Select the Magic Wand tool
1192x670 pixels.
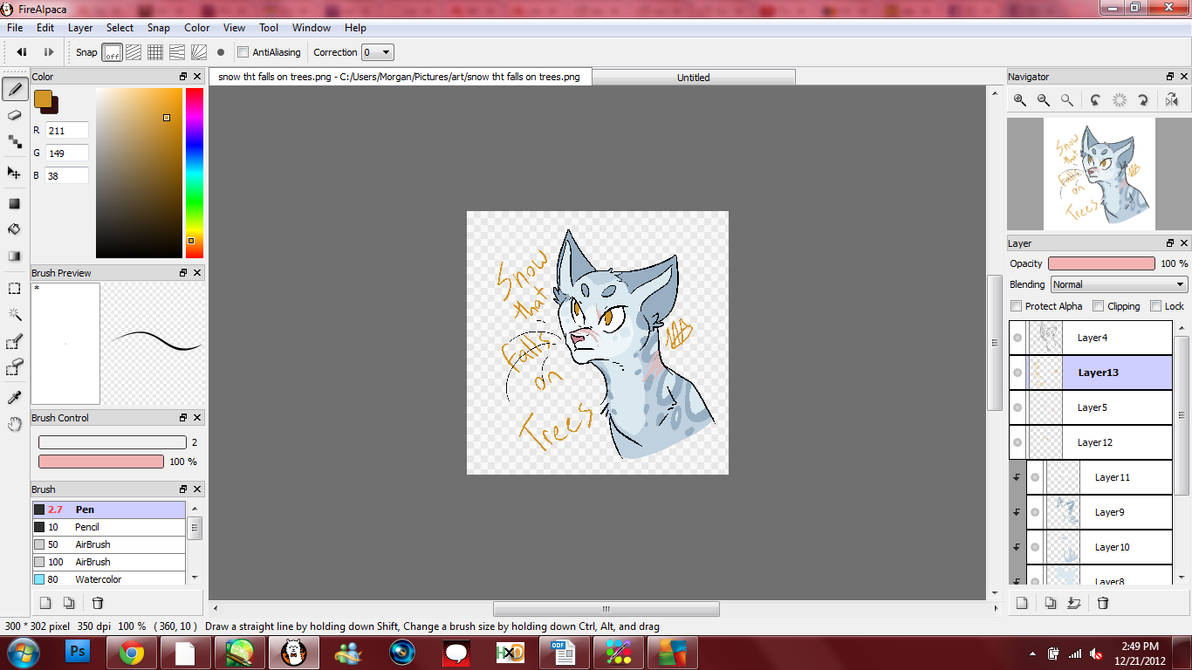[x=14, y=314]
